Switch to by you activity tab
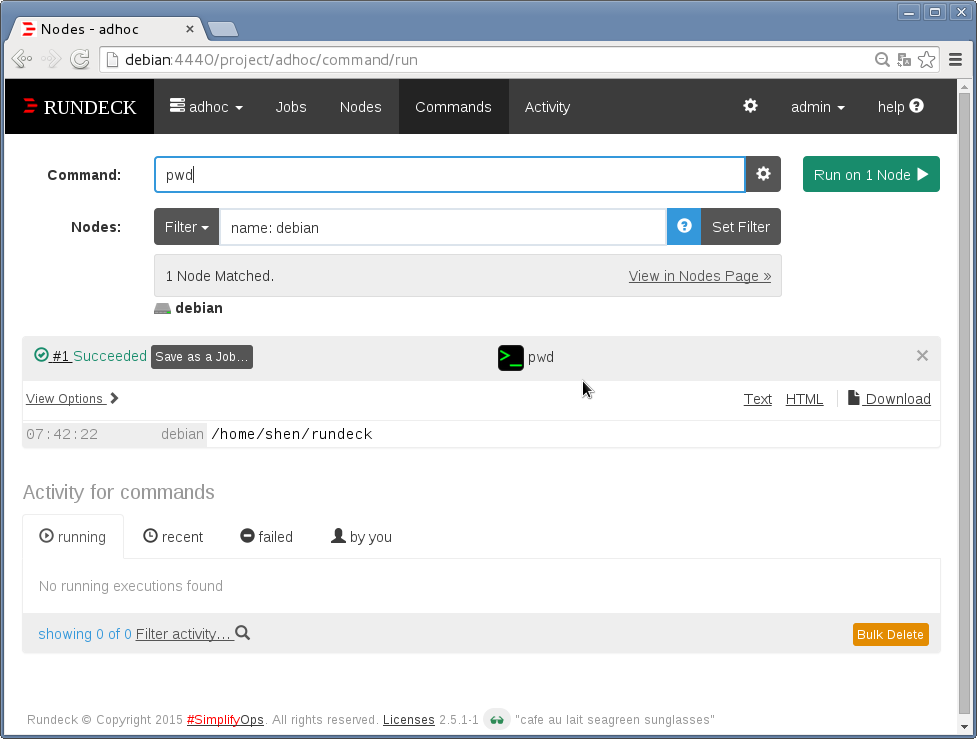 [x=361, y=536]
